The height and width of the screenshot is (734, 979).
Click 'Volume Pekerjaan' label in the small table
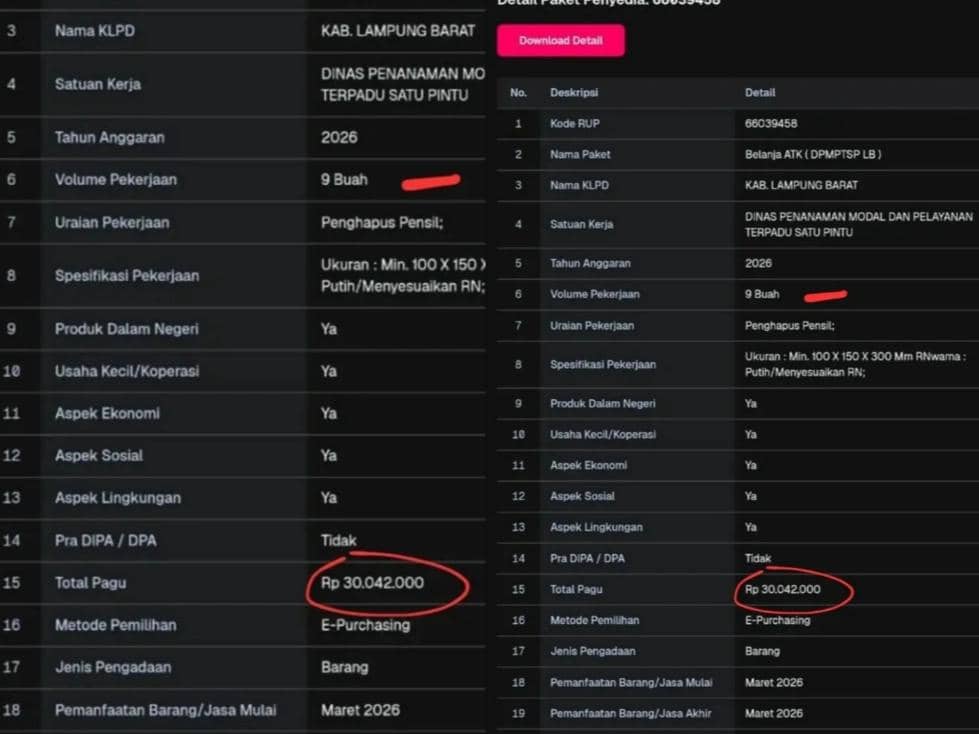point(594,294)
